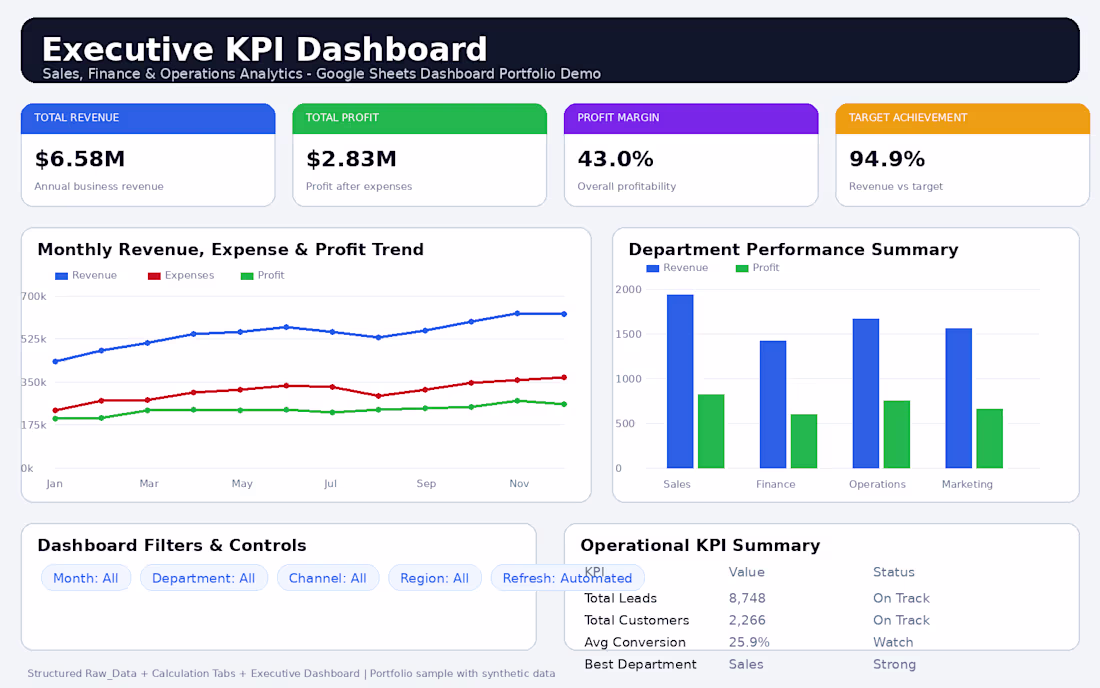The width and height of the screenshot is (1100, 688).
Task: Click the Executive KPI Dashboard title
Action: 264,49
